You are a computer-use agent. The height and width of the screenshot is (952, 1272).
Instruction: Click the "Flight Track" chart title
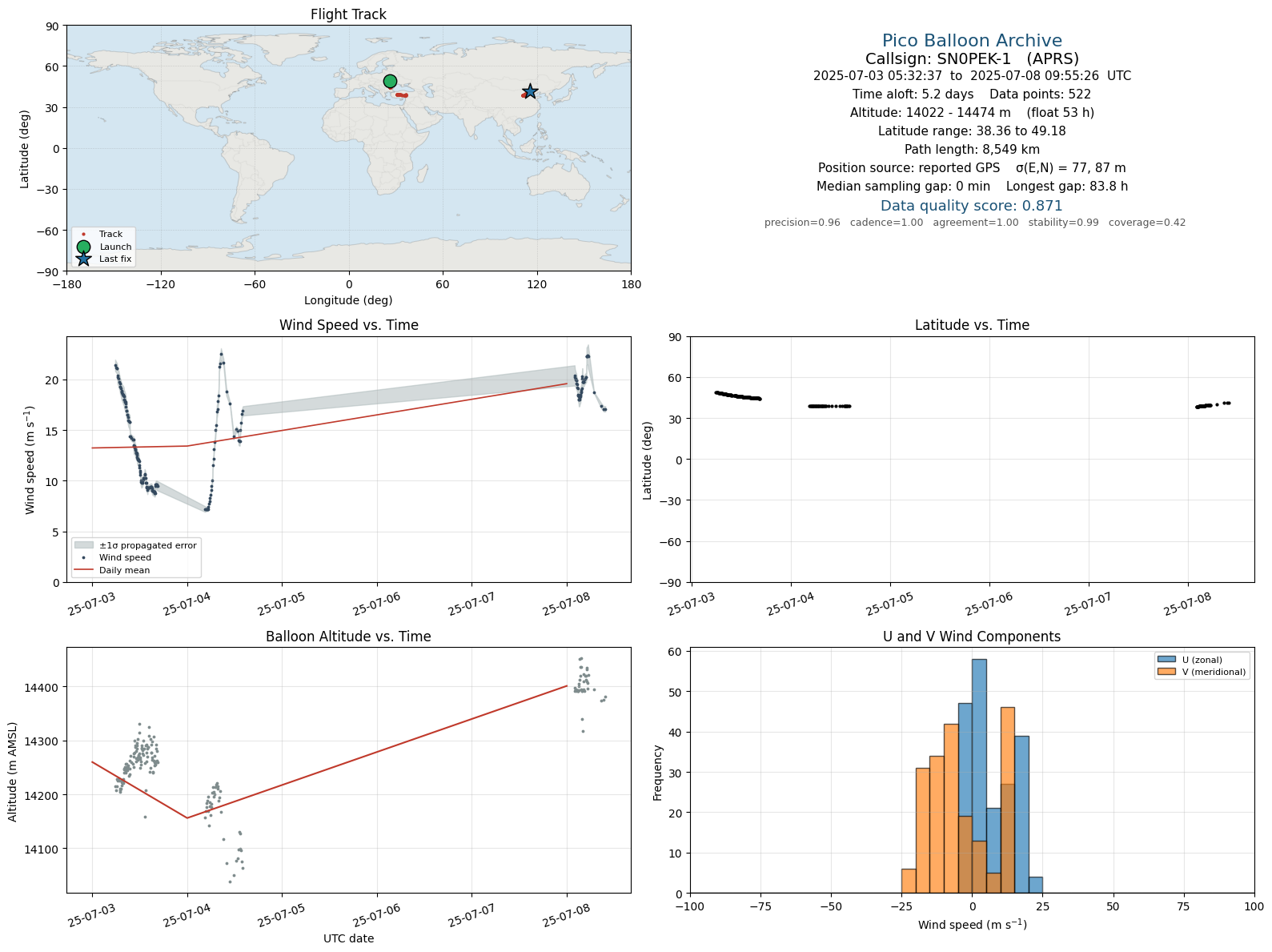click(348, 14)
